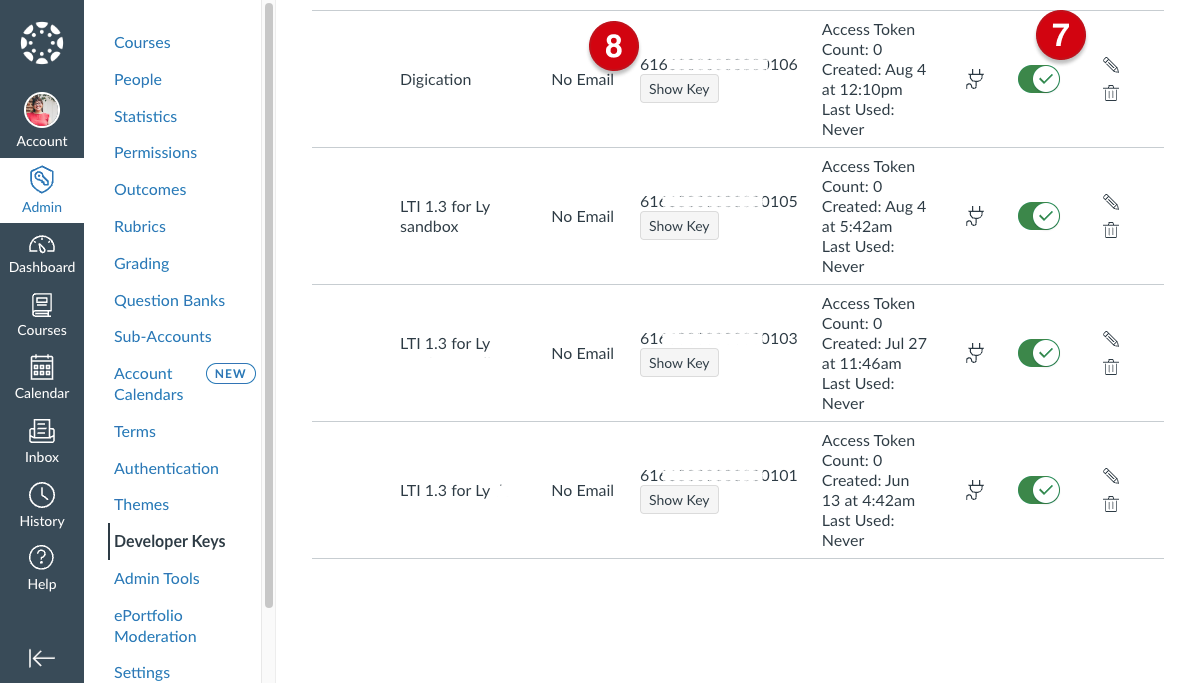Collapse the global navigation with arrow icon
This screenshot has width=1200, height=683.
click(x=42, y=657)
